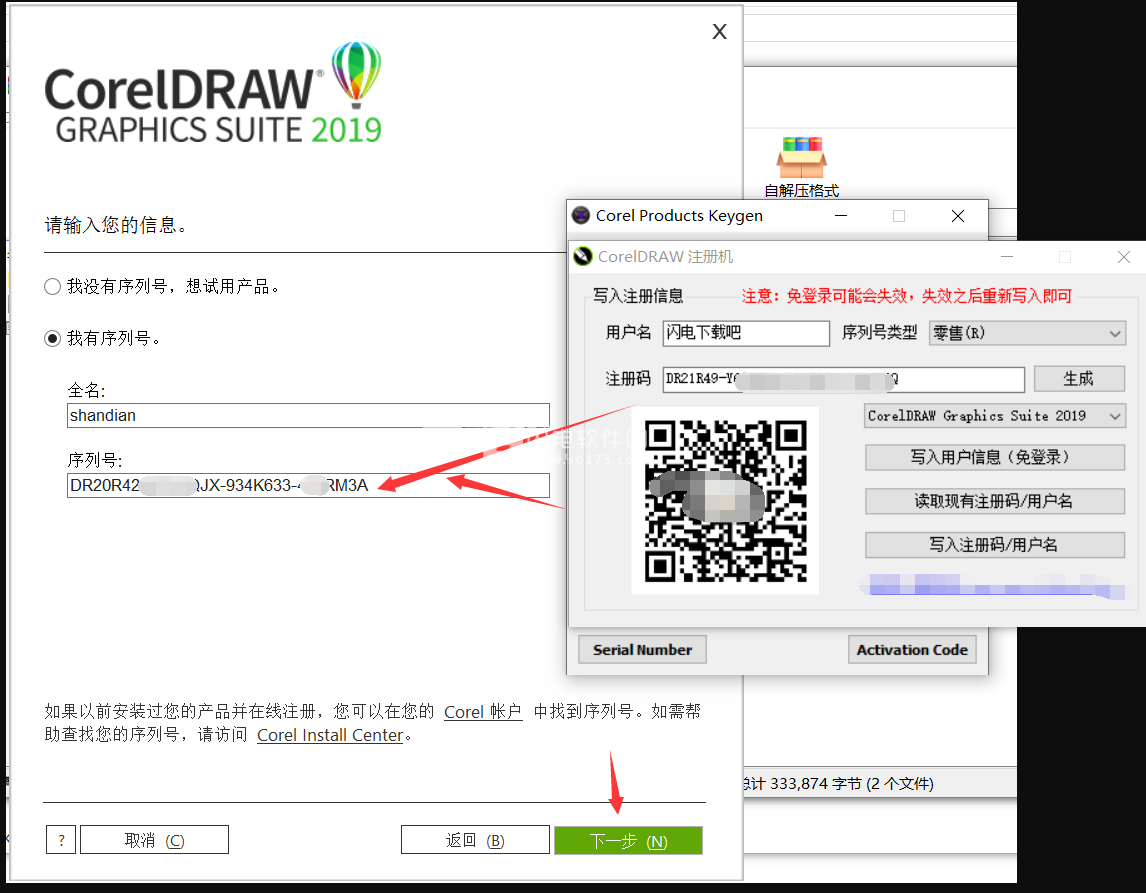Viewport: 1146px width, 893px height.
Task: Click the 用户名 field with 闪电下载吧
Action: click(x=746, y=333)
